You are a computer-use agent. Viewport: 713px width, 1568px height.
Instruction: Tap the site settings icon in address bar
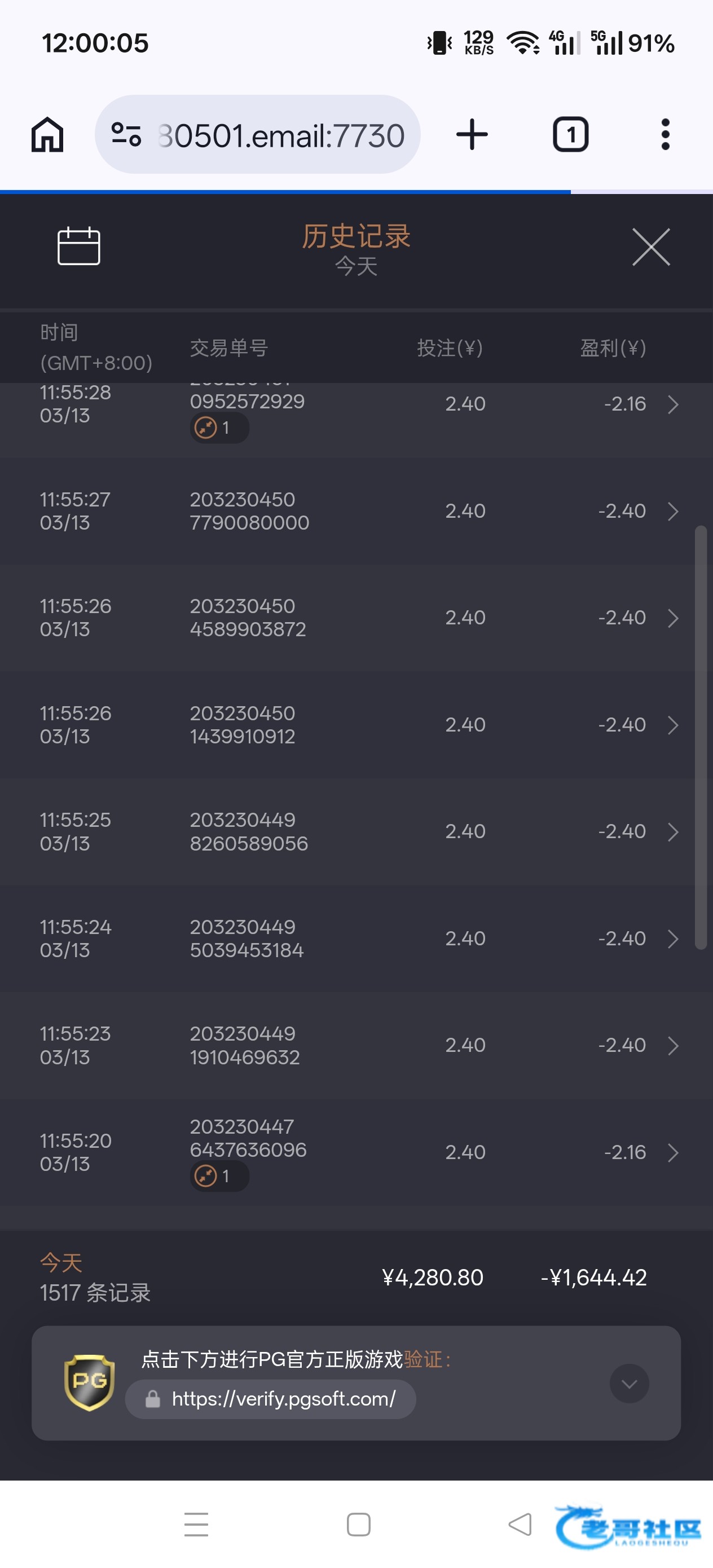pos(127,135)
